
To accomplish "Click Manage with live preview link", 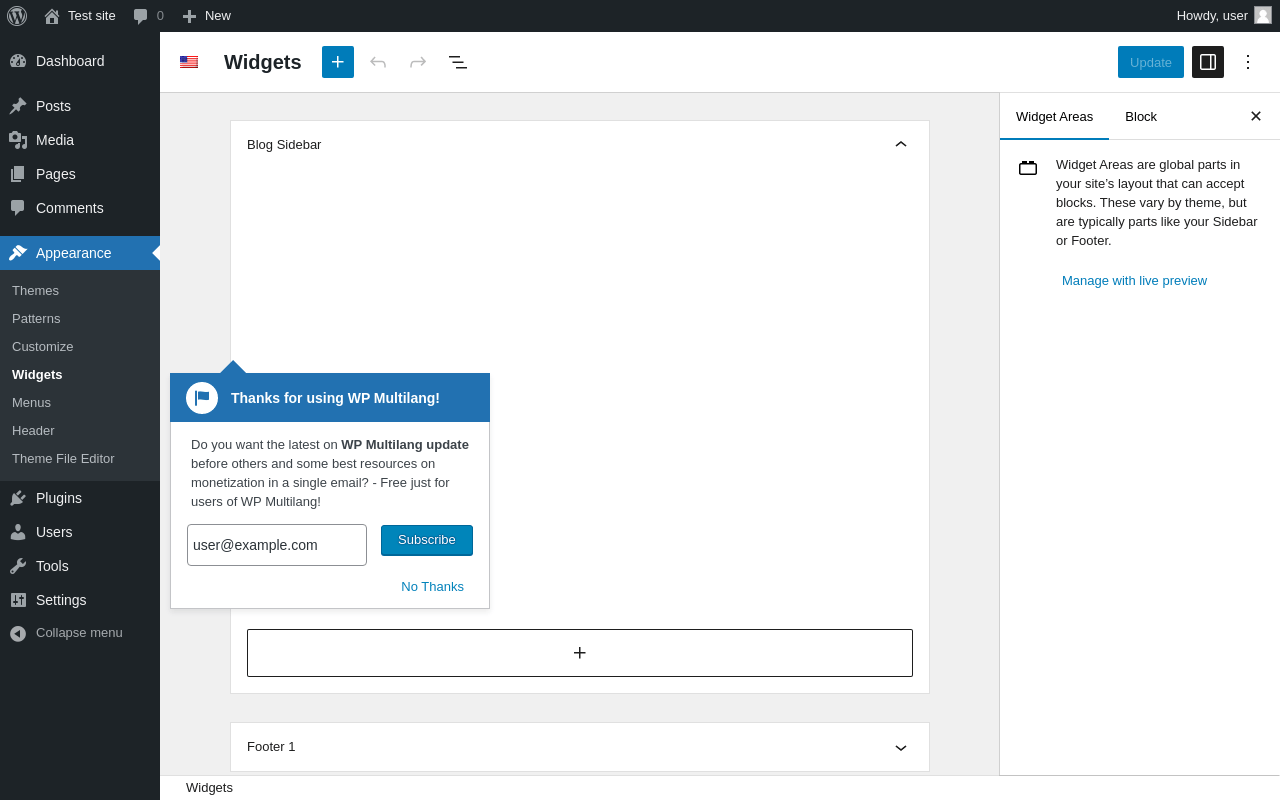I will (x=1134, y=281).
